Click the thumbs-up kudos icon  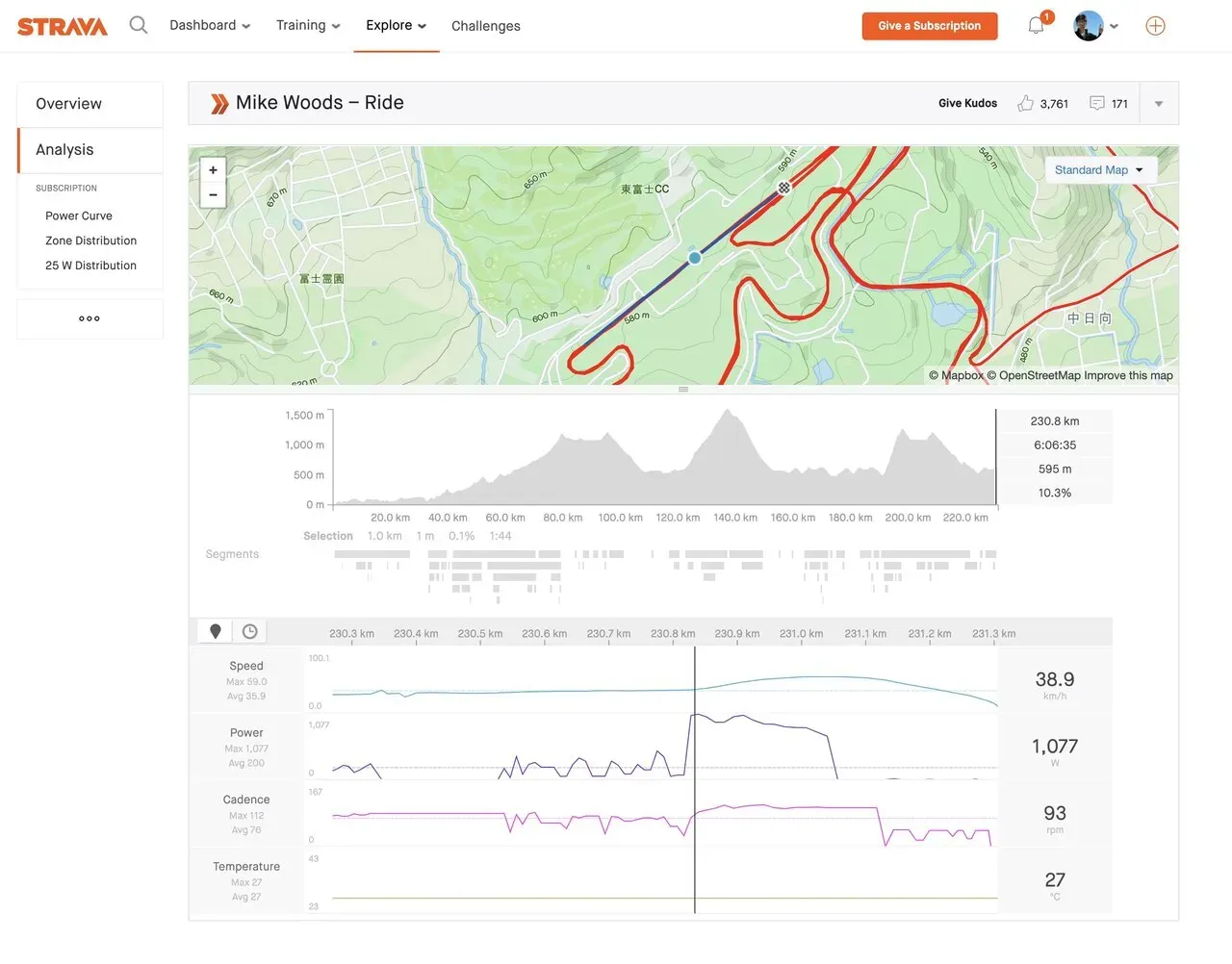[1025, 104]
